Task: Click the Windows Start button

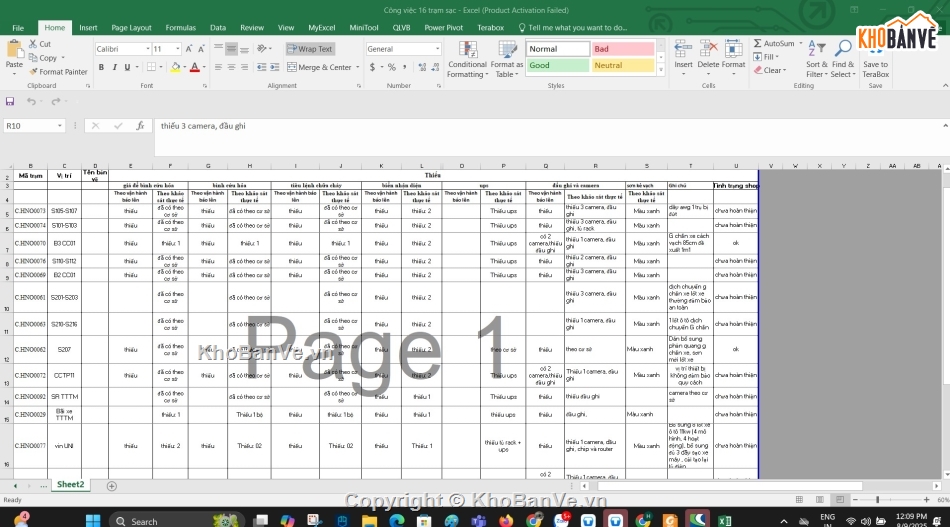Action: 93,520
